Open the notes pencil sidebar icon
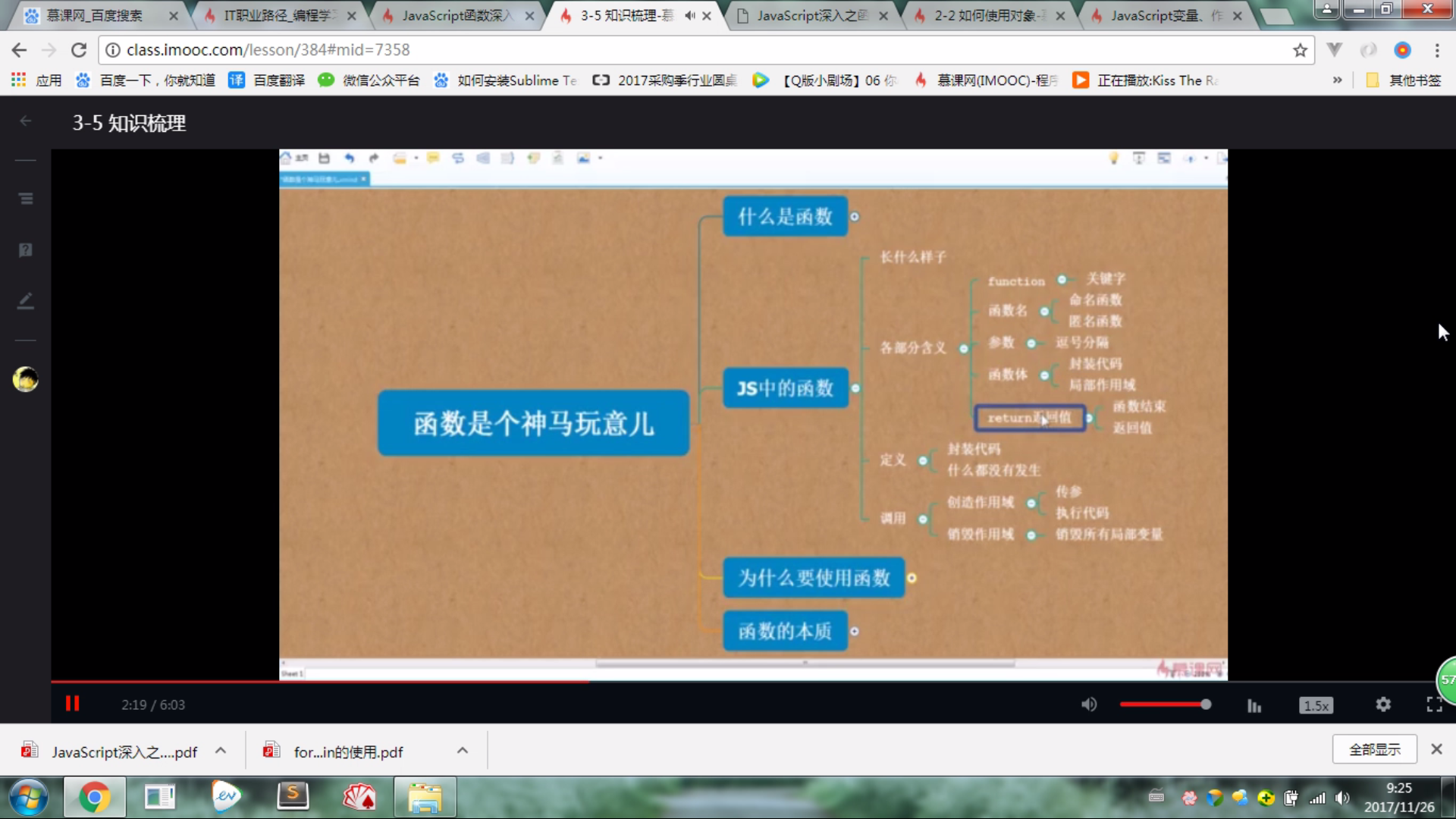1456x819 pixels. [26, 301]
